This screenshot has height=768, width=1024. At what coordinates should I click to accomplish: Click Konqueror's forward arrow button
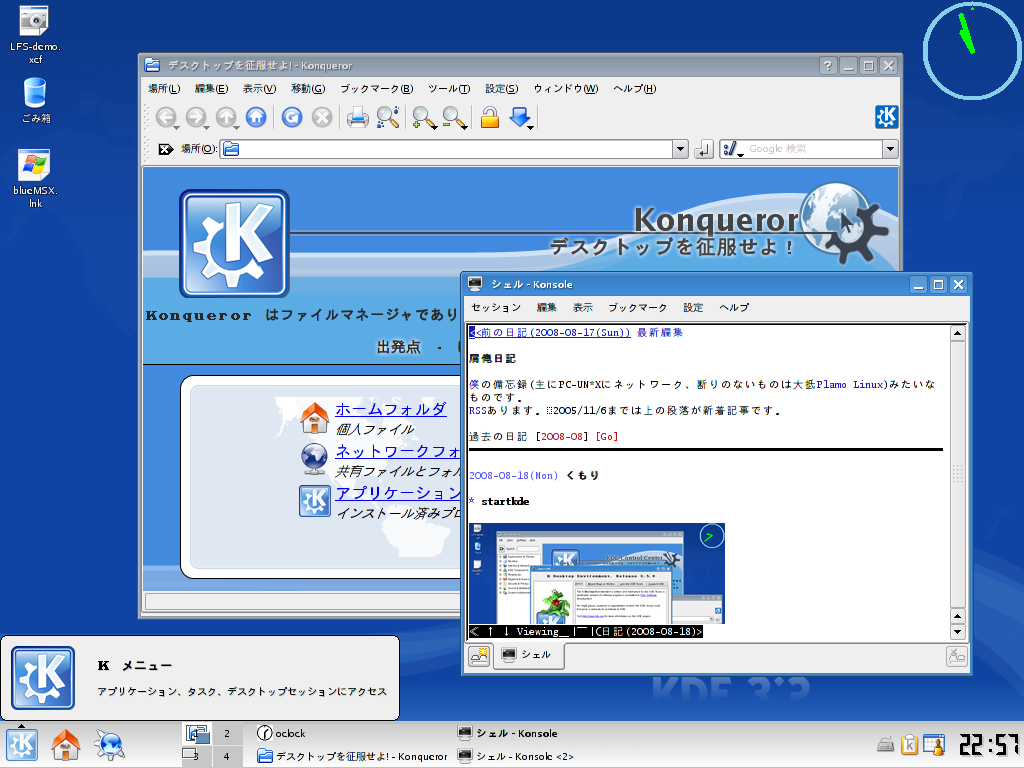196,118
